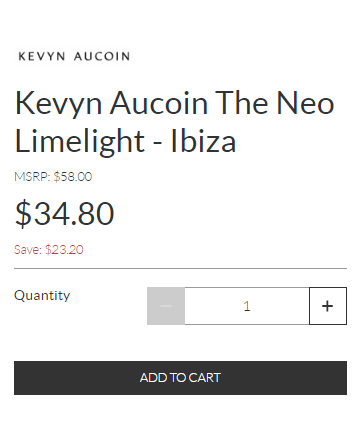Focus the number box between minus and plus

pos(247,306)
